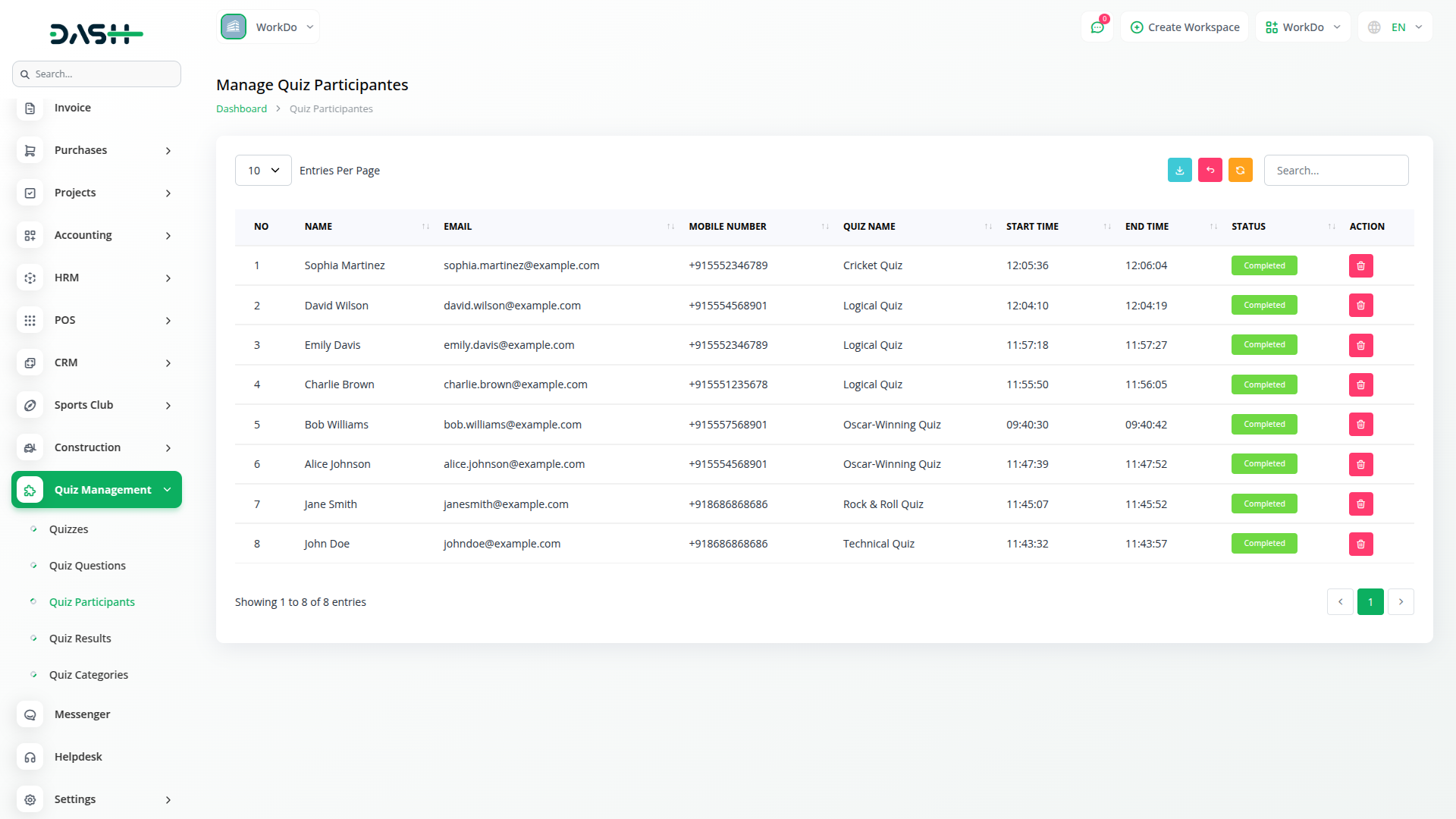Screen dimensions: 1456x819
Task: Expand Accounting menu chevron
Action: (x=168, y=236)
